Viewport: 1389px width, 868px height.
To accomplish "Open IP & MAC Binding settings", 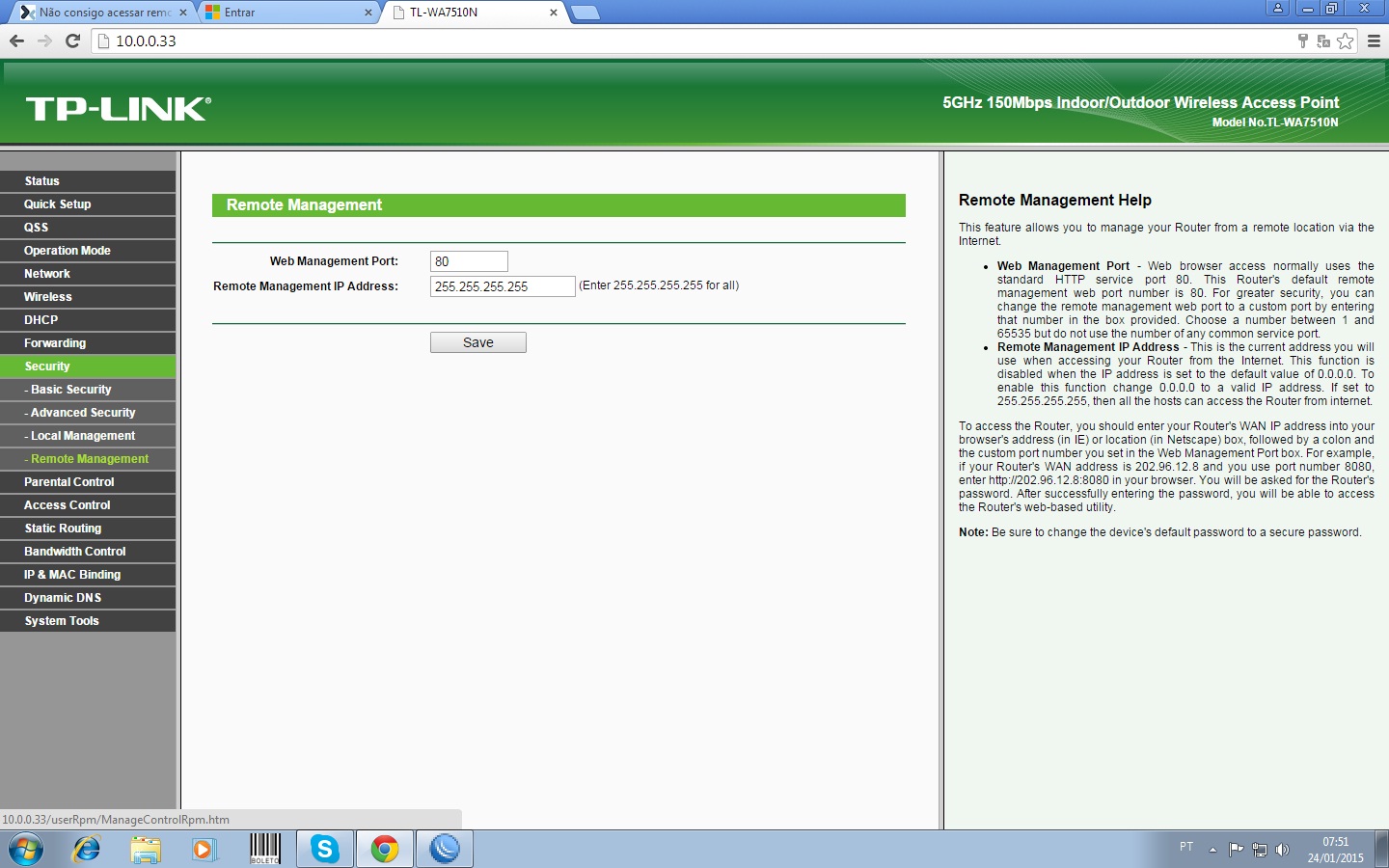I will point(88,575).
